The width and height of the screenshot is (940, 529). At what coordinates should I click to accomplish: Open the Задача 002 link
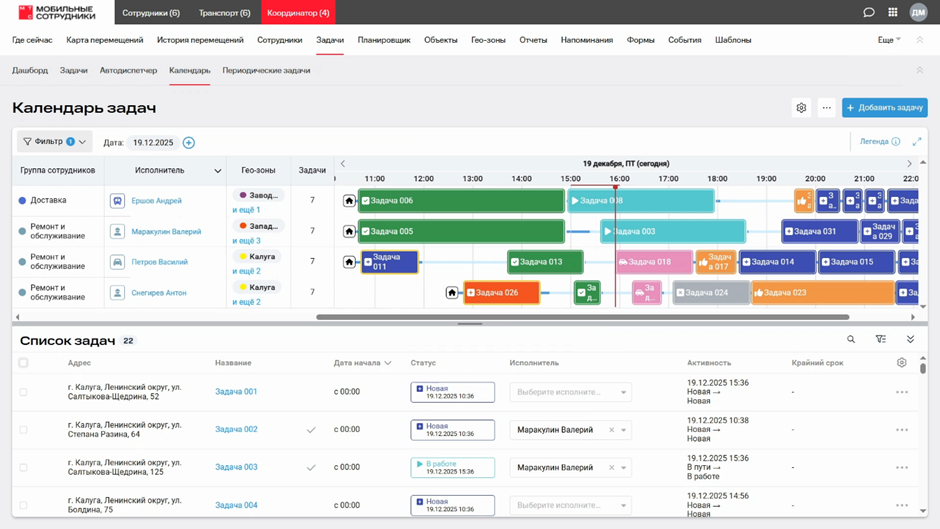click(x=236, y=430)
